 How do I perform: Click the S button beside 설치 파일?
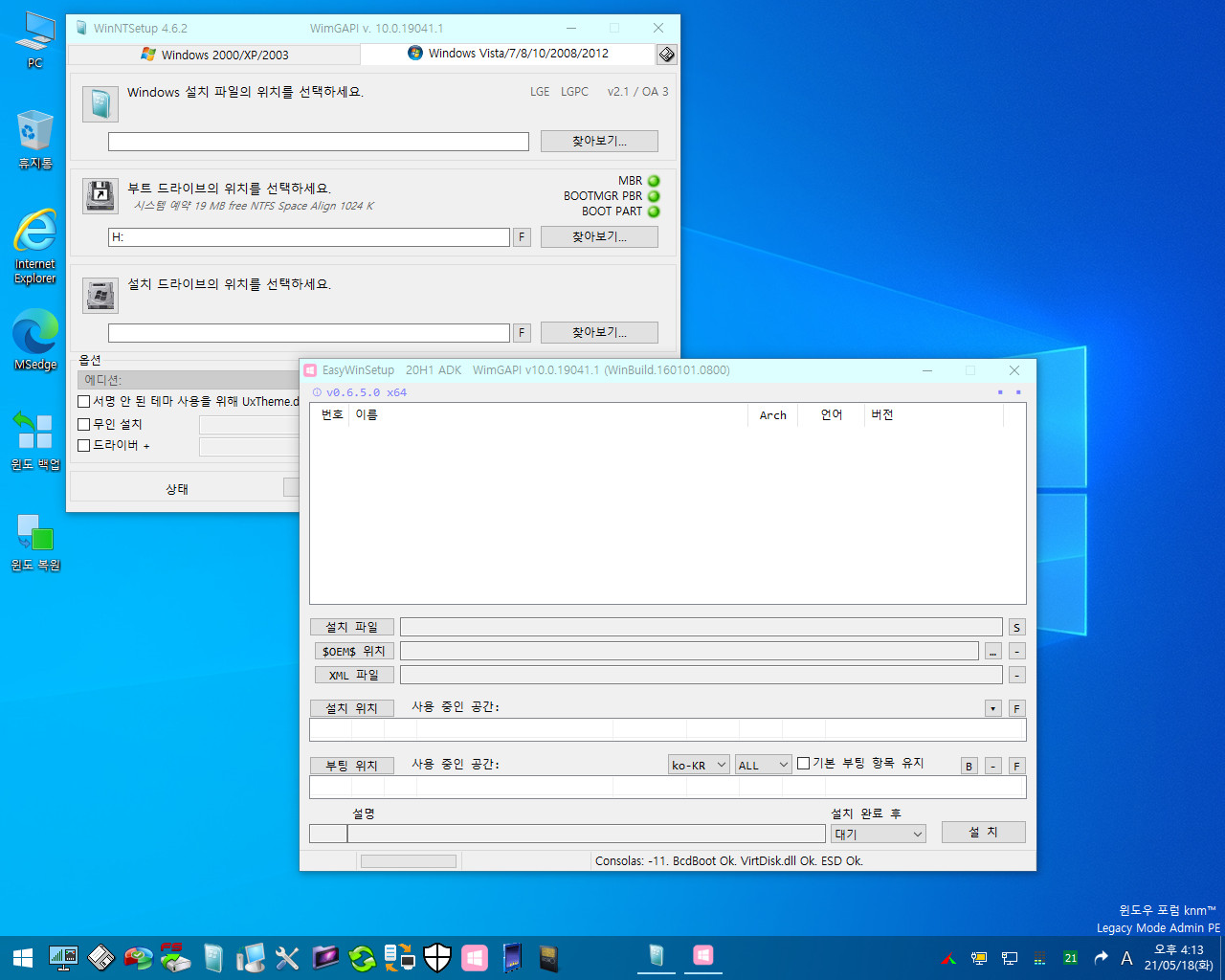(1016, 627)
